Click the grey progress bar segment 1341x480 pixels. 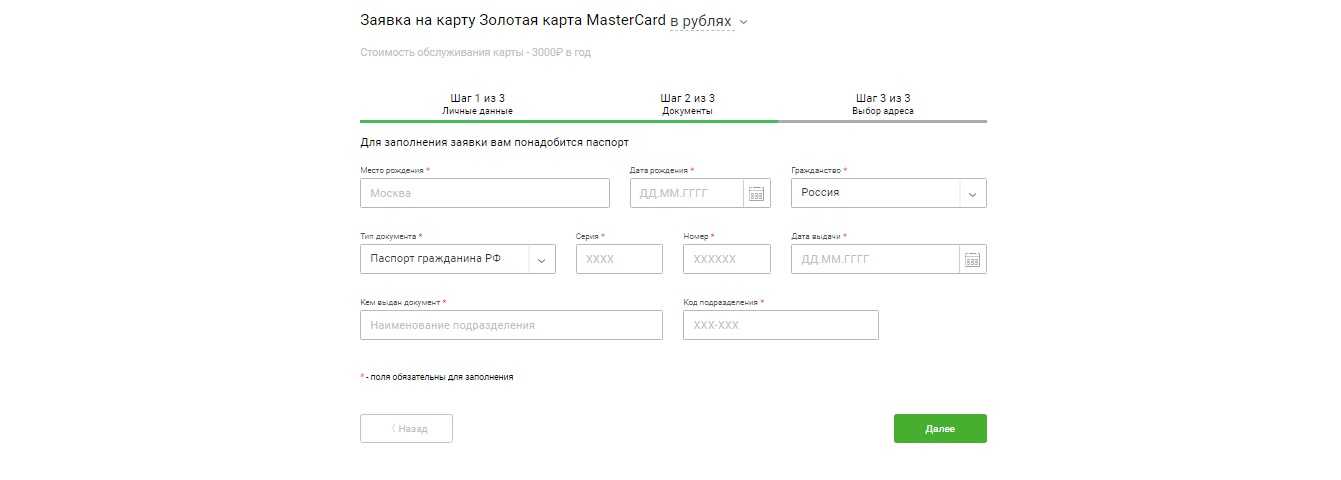[882, 121]
